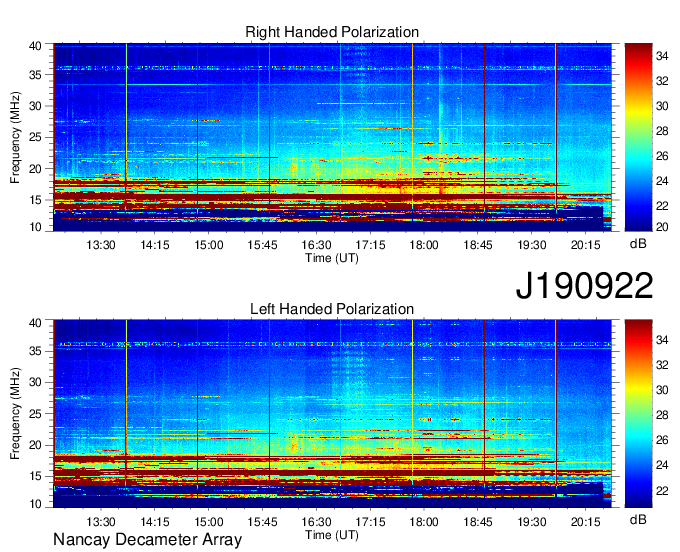Click the 20:15 tick label on the top plot
680x552 pixels.
585,245
